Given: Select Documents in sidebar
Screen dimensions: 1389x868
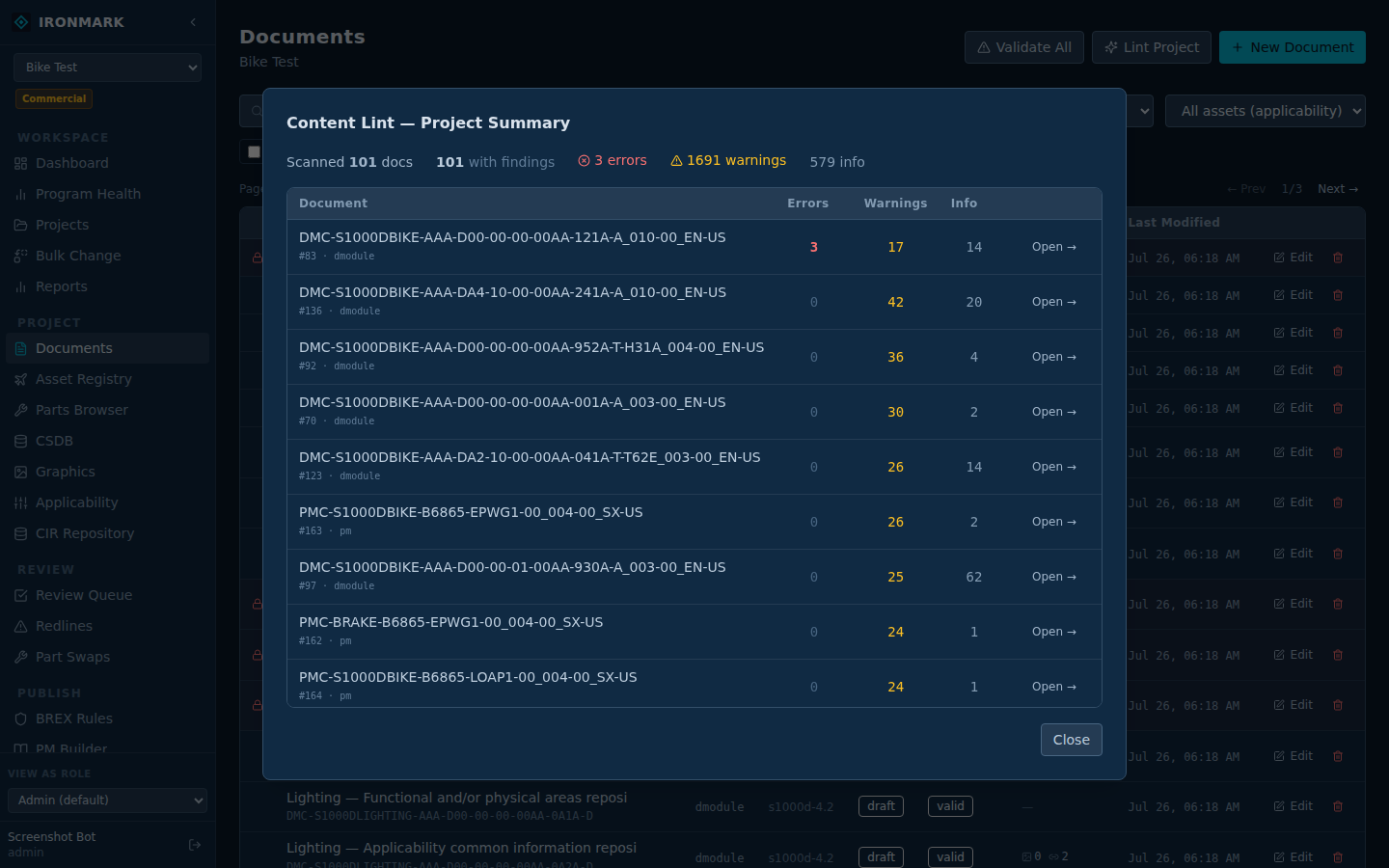Looking at the screenshot, I should (107, 348).
